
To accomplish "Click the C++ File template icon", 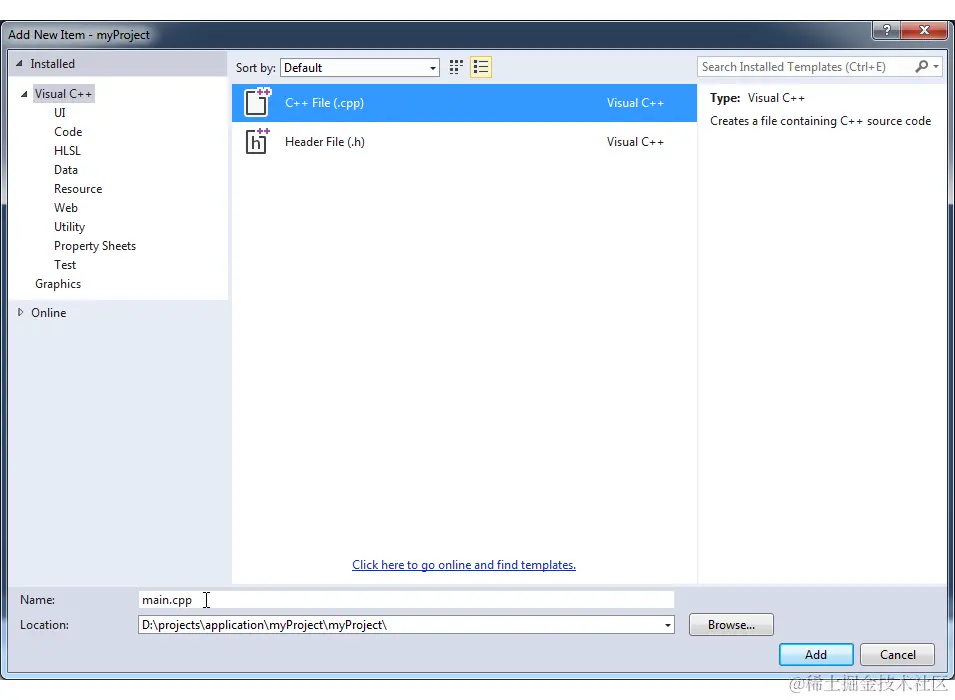I will point(257,102).
